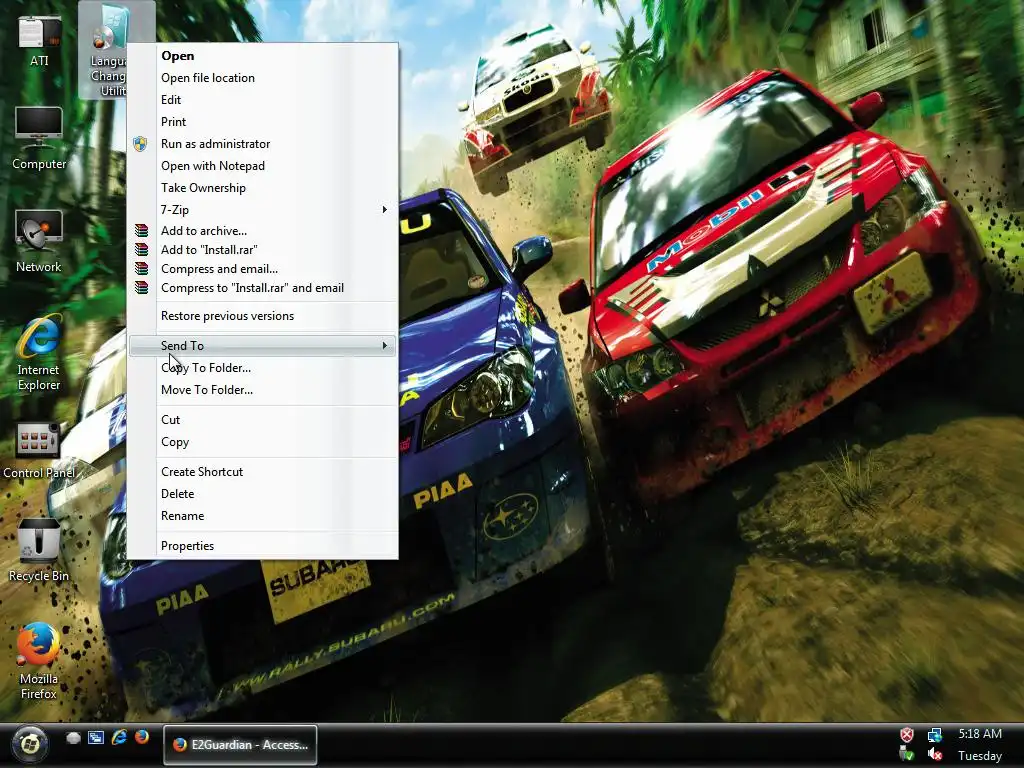Switch to E2Guardian Firefox taskbar button

coord(240,744)
